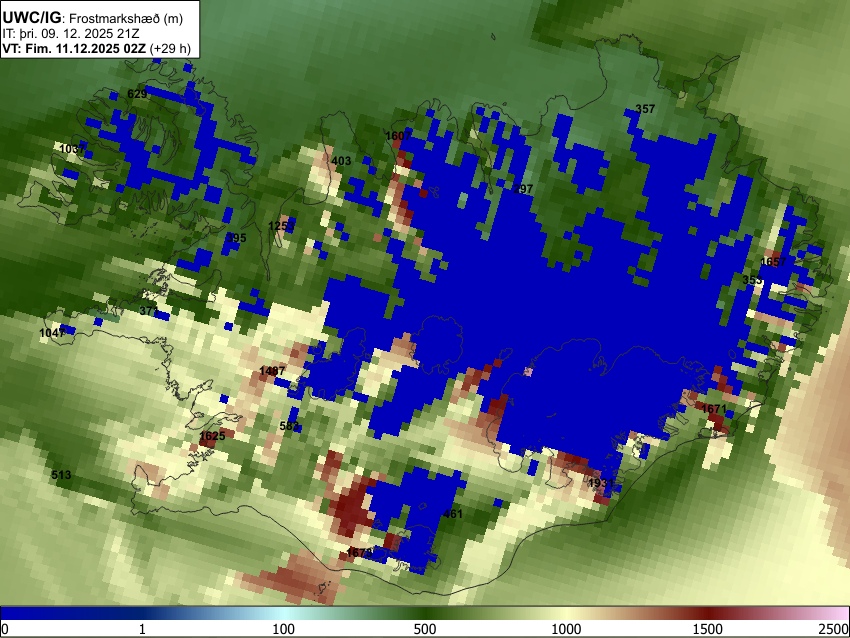This screenshot has width=850, height=638.
Task: Click the '1000' tick label on the color scale
Action: tap(566, 629)
